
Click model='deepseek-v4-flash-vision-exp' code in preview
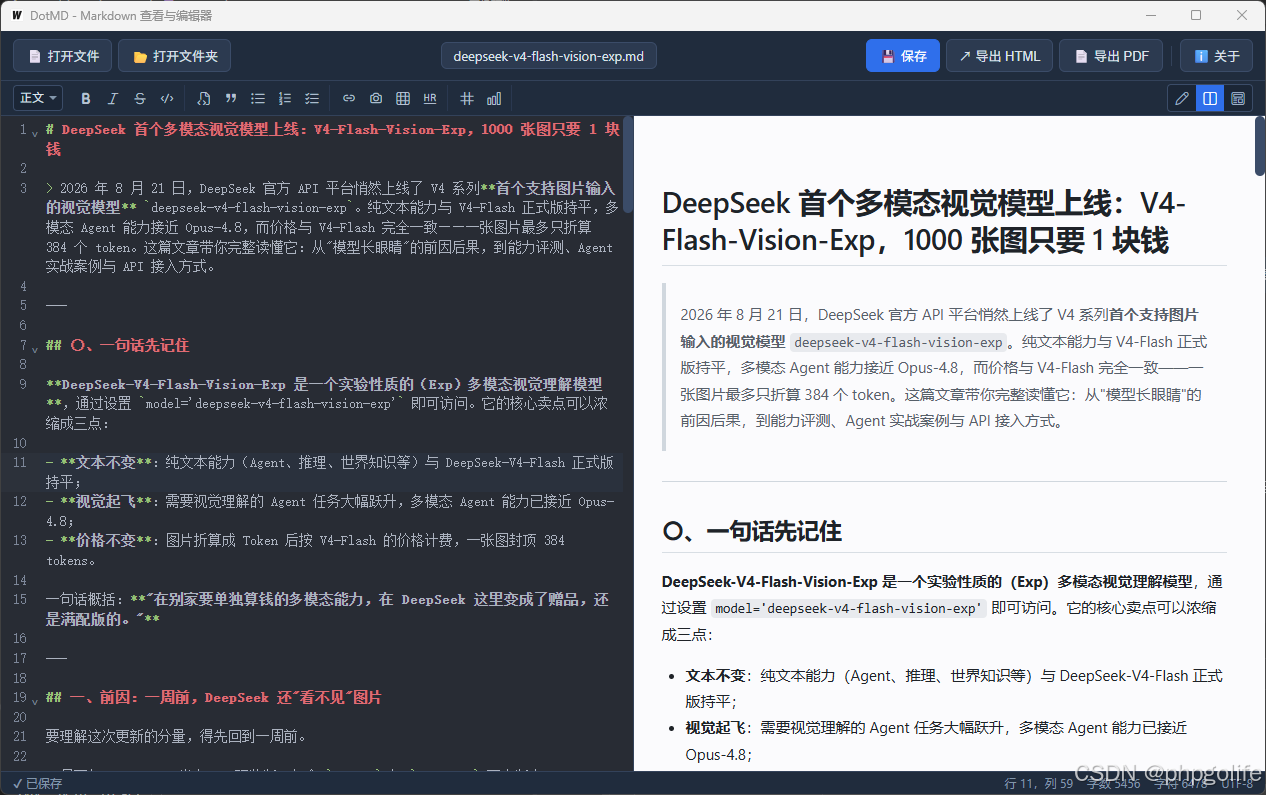click(x=849, y=608)
